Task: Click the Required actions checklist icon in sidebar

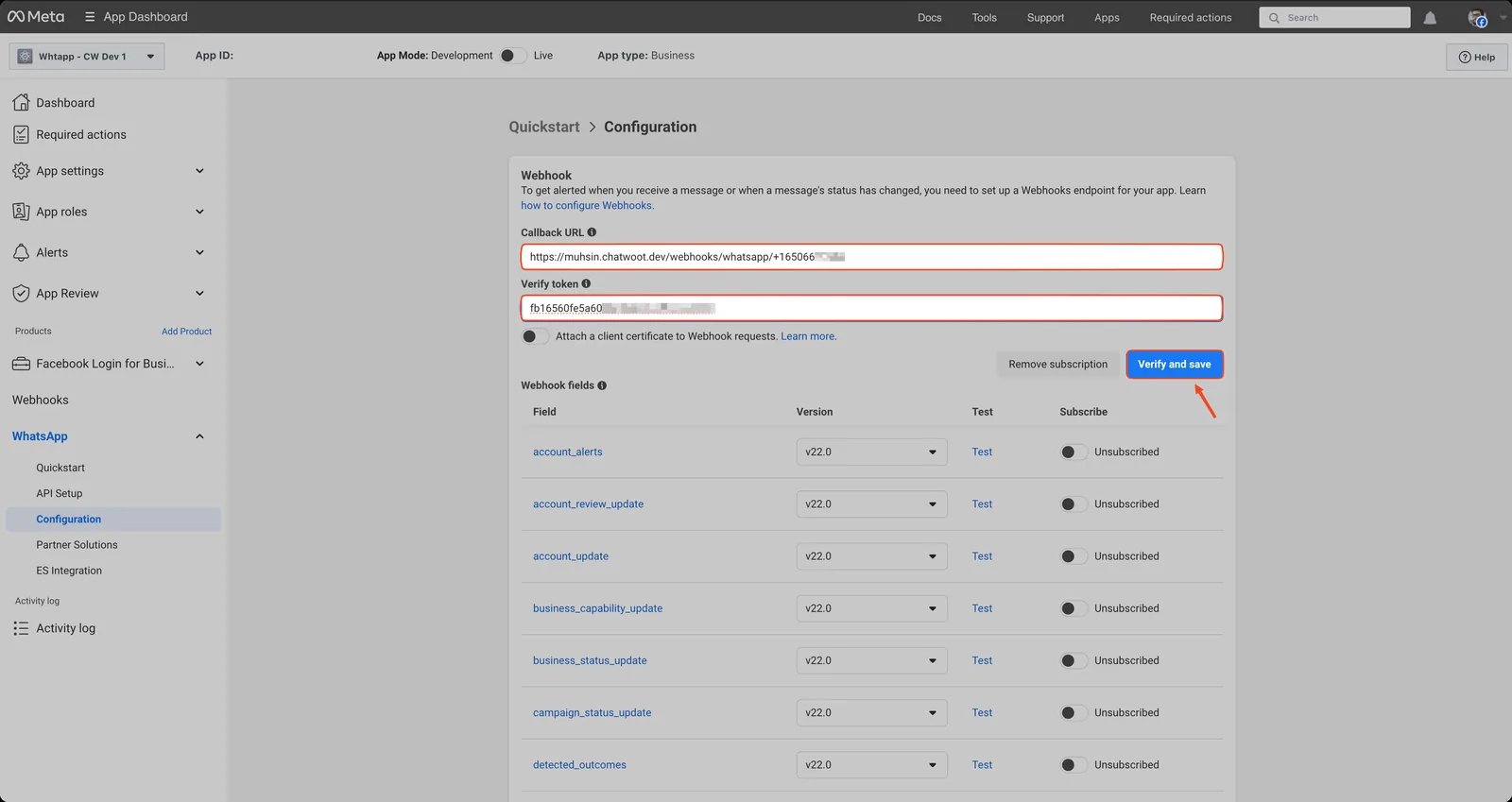Action: (x=21, y=134)
